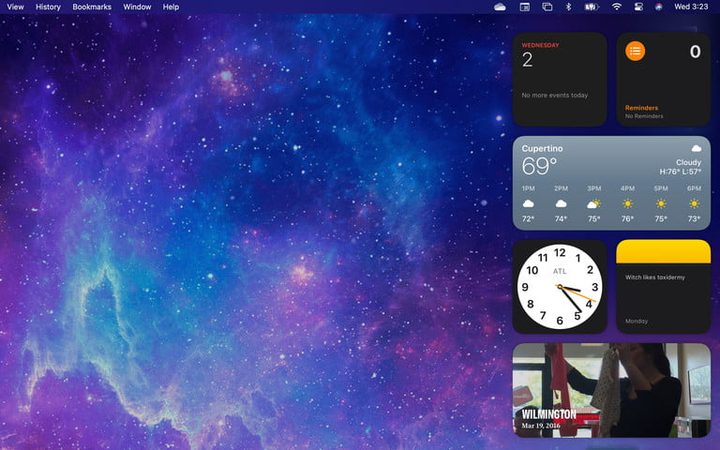Activate Siri from the menu bar
Viewport: 720px width, 450px height.
(x=659, y=7)
